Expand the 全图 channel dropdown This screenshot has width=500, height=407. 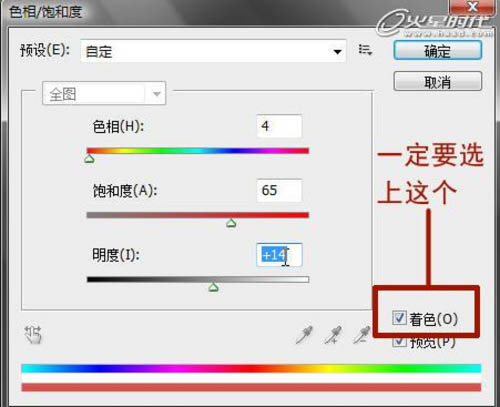pos(104,94)
